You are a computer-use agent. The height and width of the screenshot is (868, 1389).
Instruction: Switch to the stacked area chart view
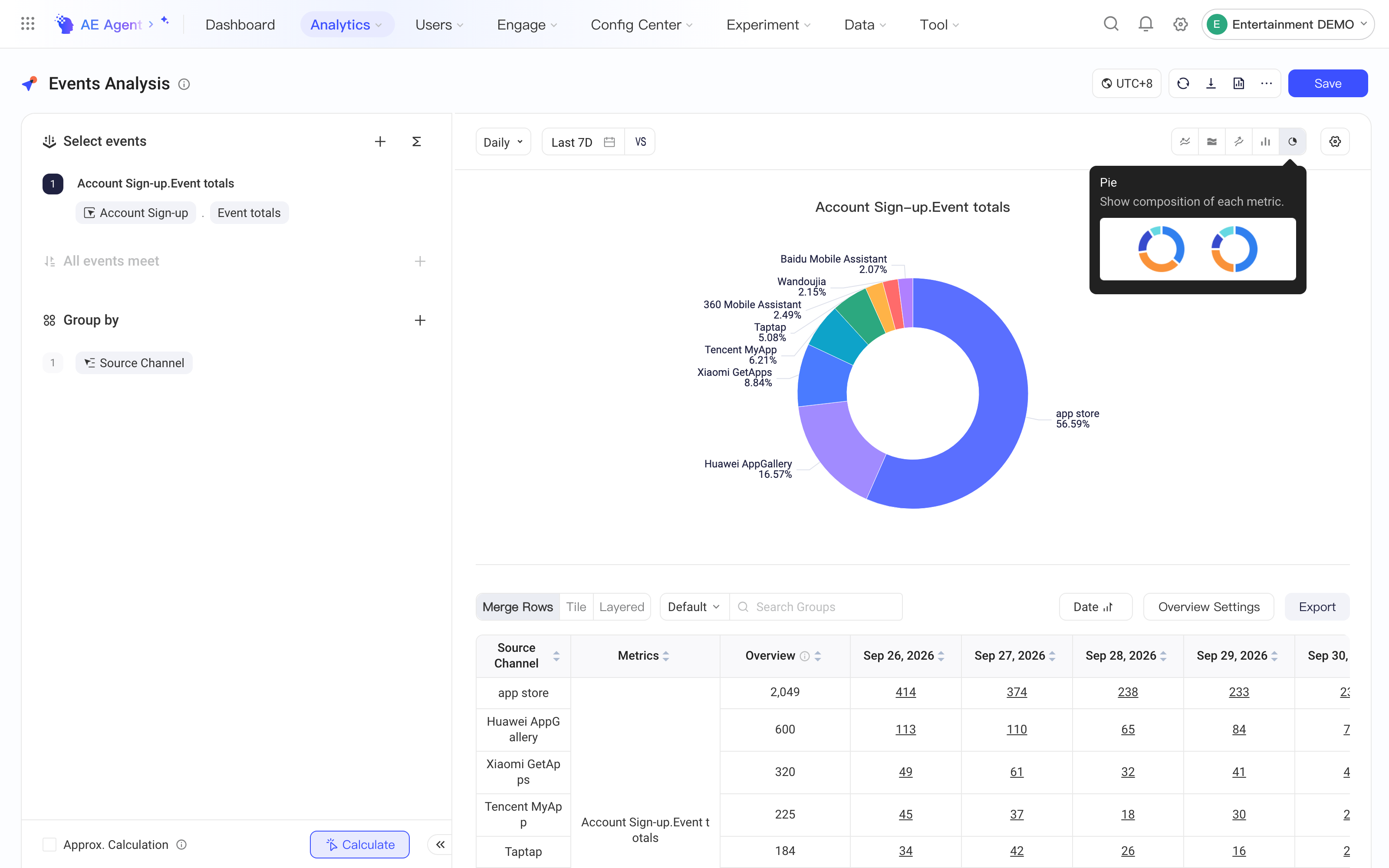click(x=1211, y=142)
